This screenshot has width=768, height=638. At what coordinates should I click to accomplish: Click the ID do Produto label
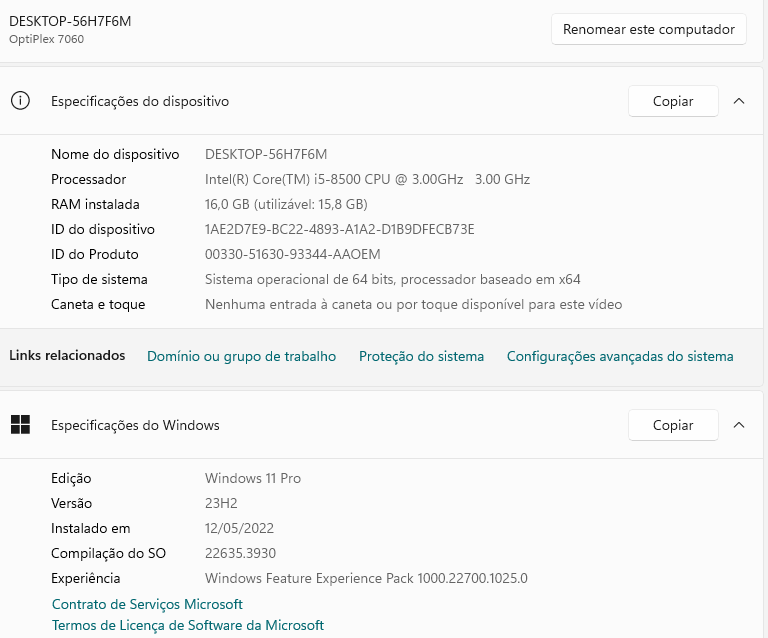95,254
